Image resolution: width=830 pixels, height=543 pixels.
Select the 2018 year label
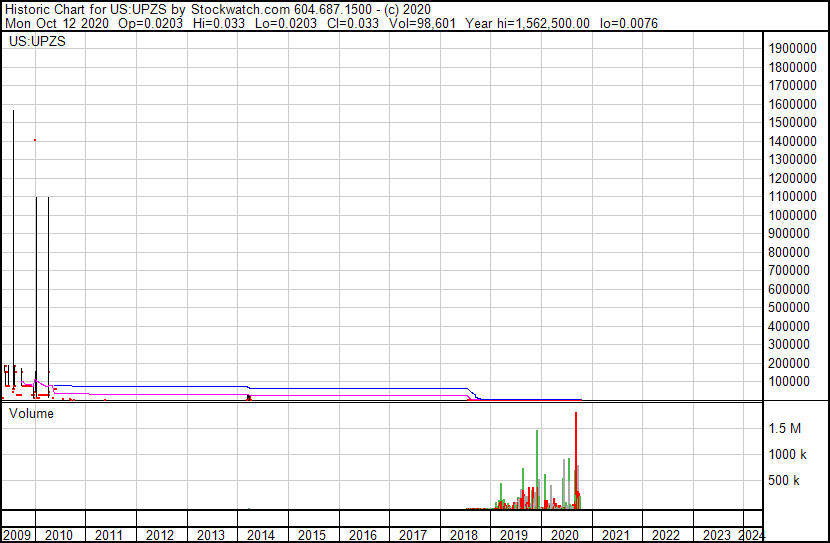[x=464, y=535]
